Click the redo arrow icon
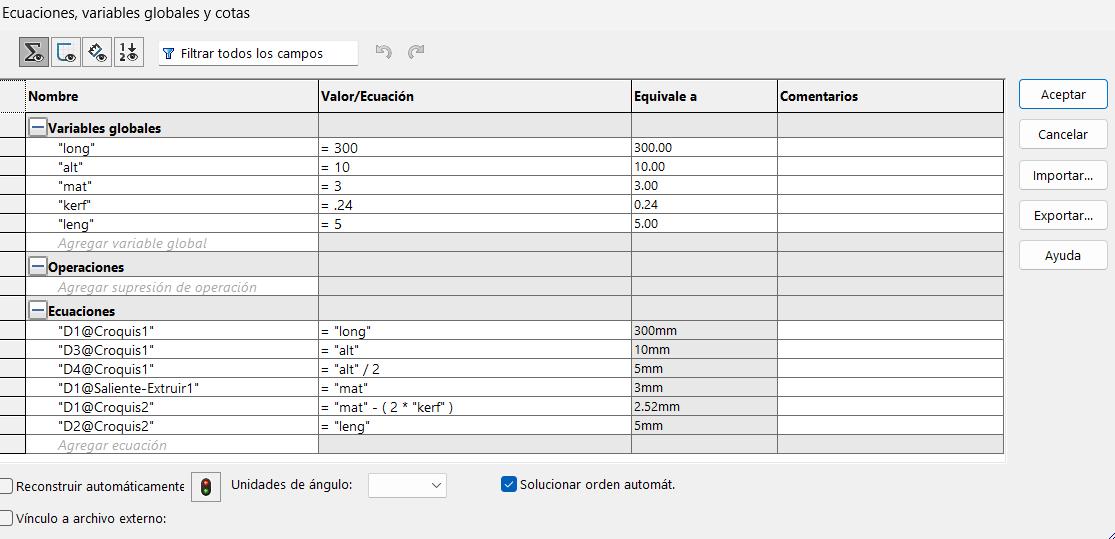1115x539 pixels. [416, 52]
